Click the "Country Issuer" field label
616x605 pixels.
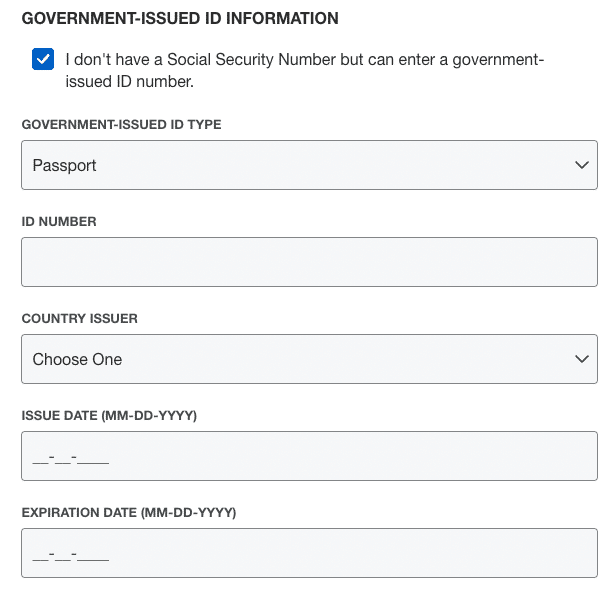click(x=80, y=319)
